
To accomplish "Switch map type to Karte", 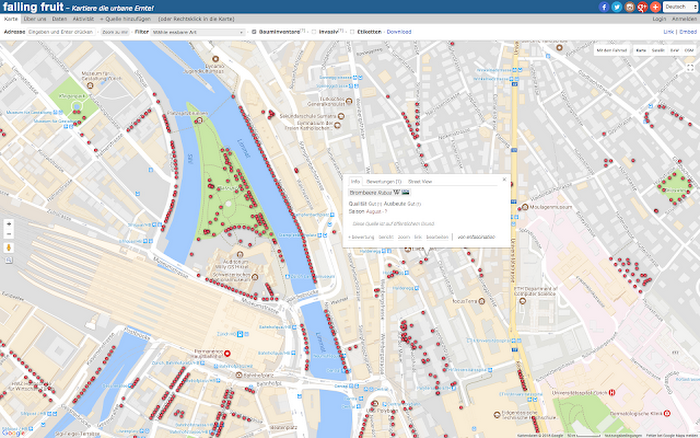I will coord(641,50).
